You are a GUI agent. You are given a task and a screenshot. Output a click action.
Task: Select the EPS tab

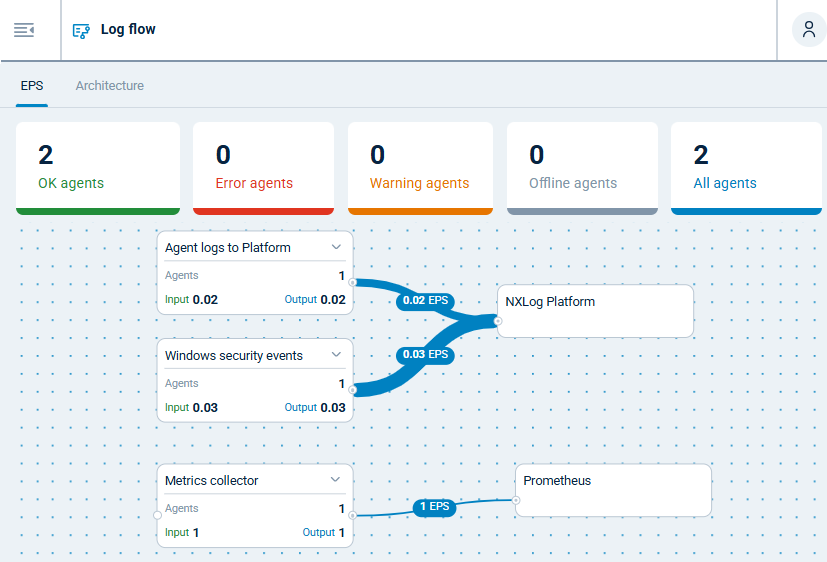pyautogui.click(x=32, y=86)
